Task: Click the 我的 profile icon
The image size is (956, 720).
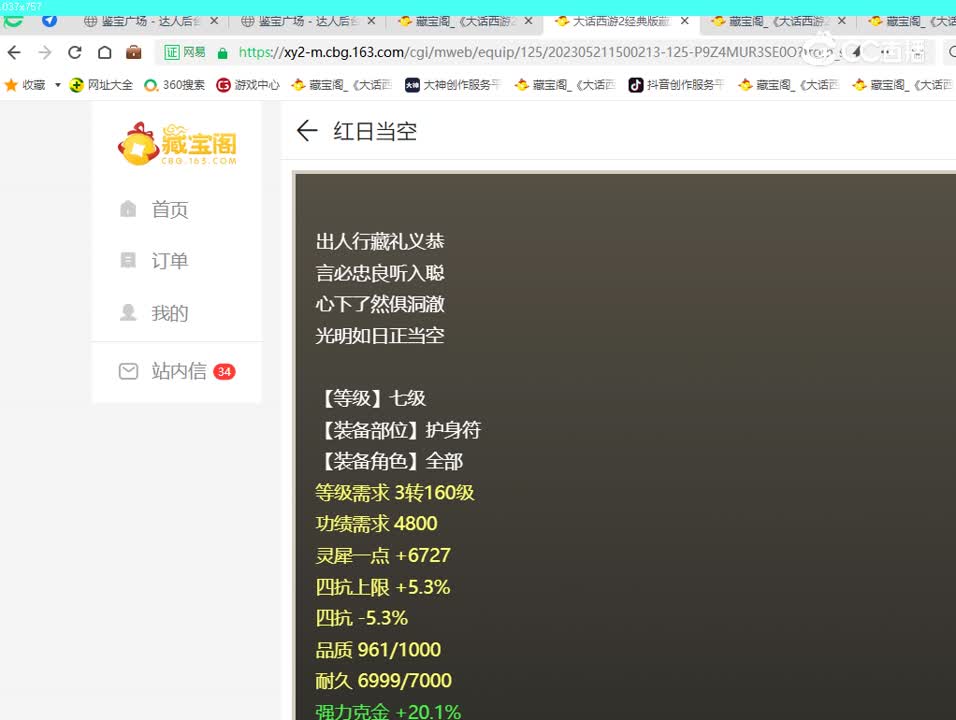Action: tap(128, 312)
